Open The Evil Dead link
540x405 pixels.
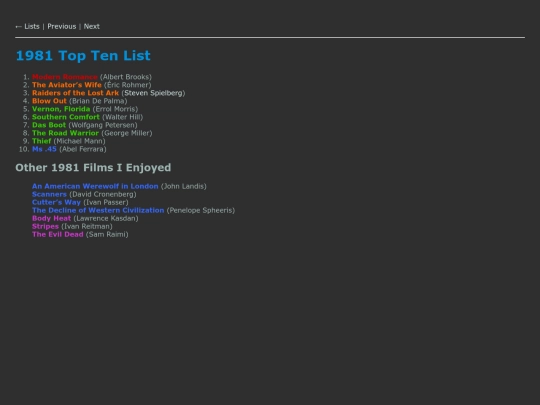58,235
